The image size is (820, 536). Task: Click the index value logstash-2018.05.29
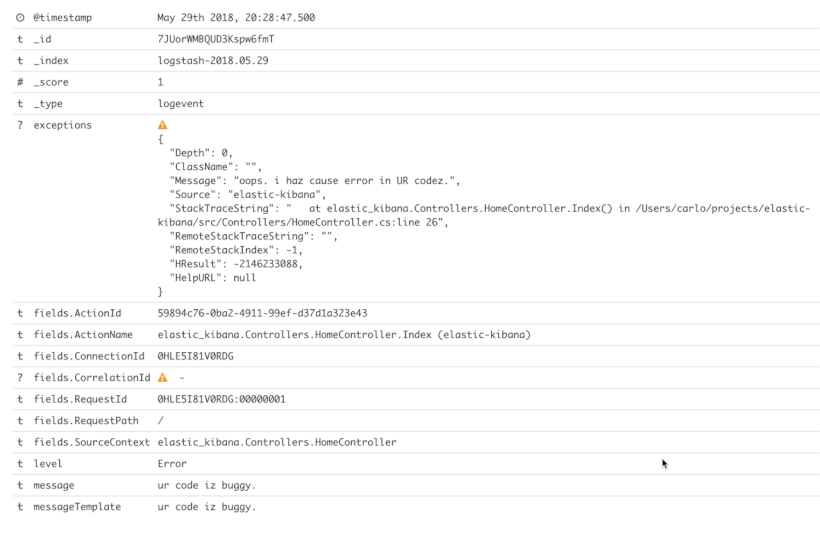(213, 61)
